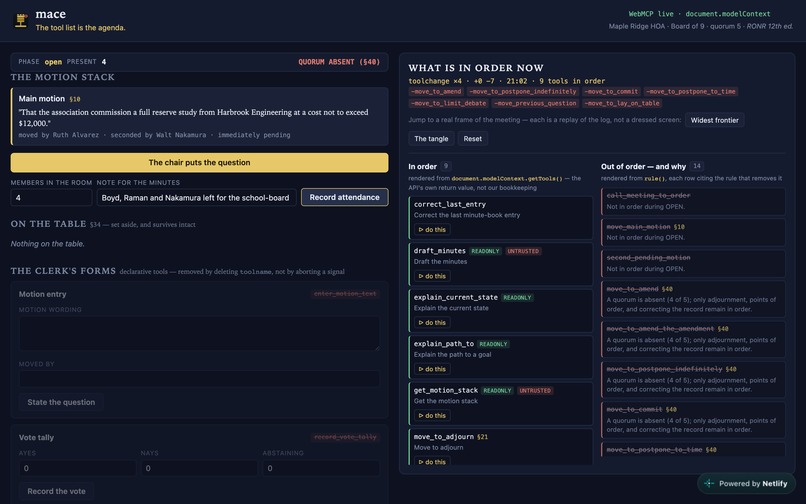Click the In order count badge 9
Image resolution: width=806 pixels, height=504 pixels.
pyautogui.click(x=446, y=166)
